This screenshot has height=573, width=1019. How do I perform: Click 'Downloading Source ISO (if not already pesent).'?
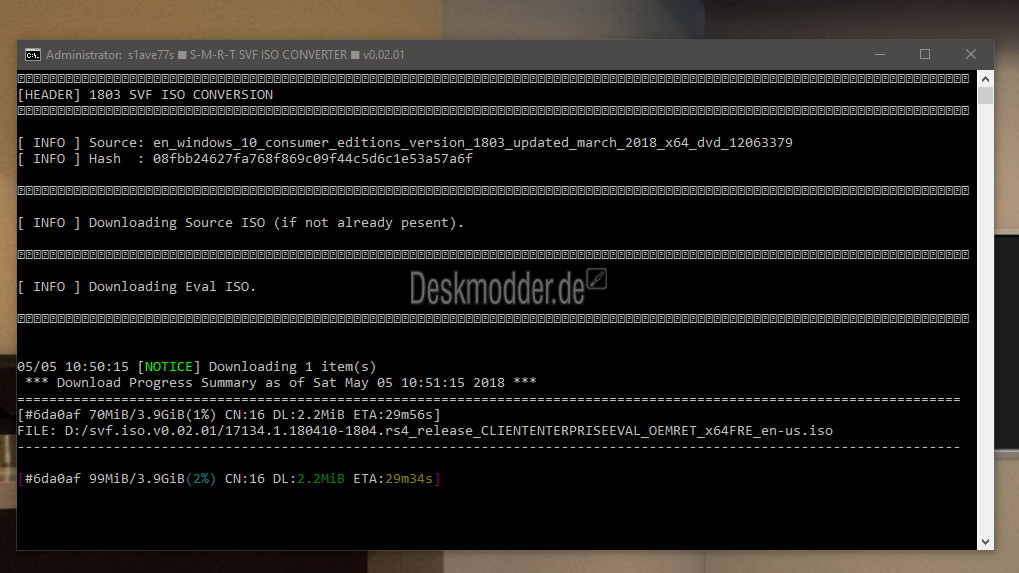point(276,223)
